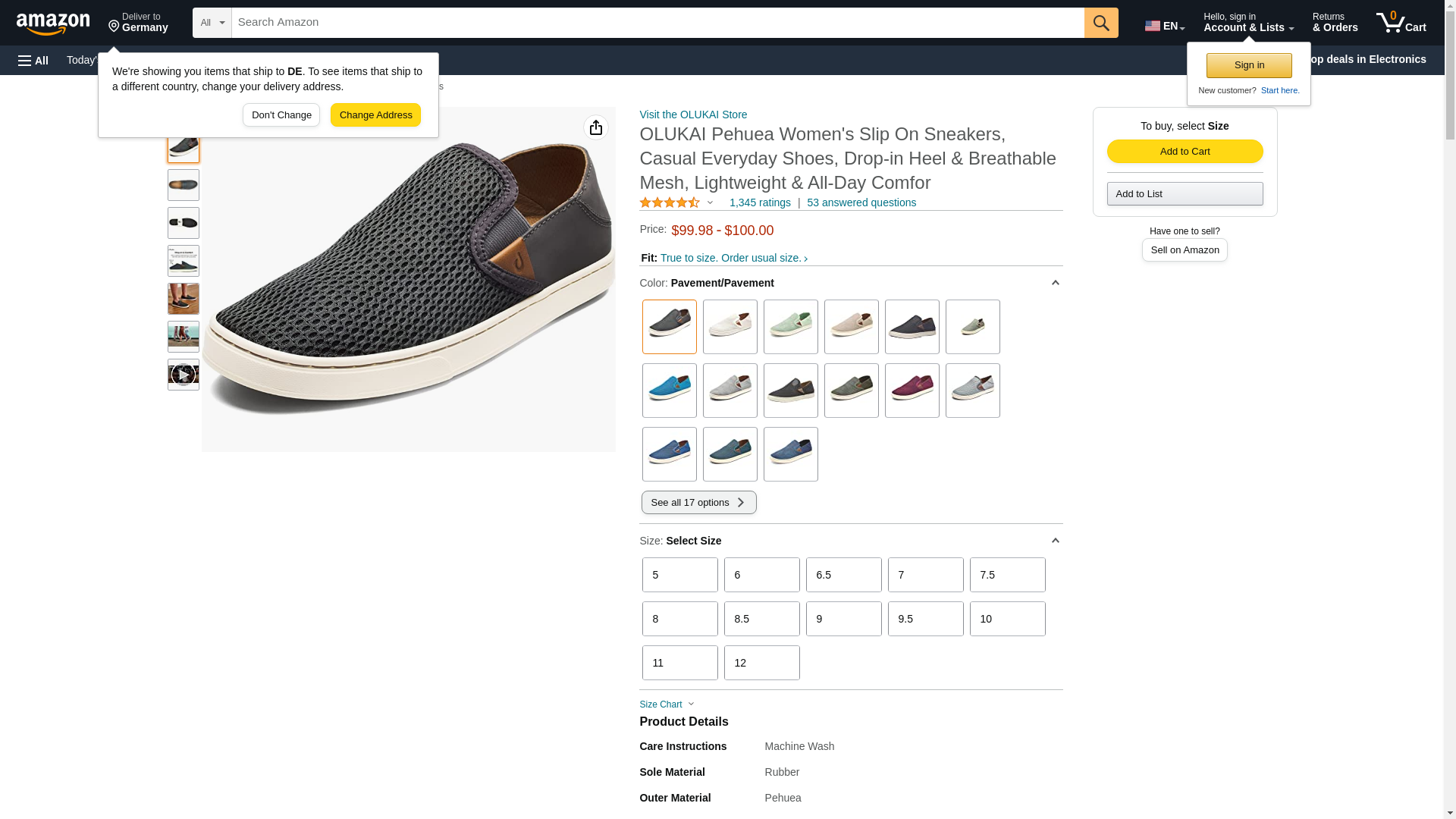Click the star rating icons
1456x819 pixels.
pyautogui.click(x=670, y=203)
